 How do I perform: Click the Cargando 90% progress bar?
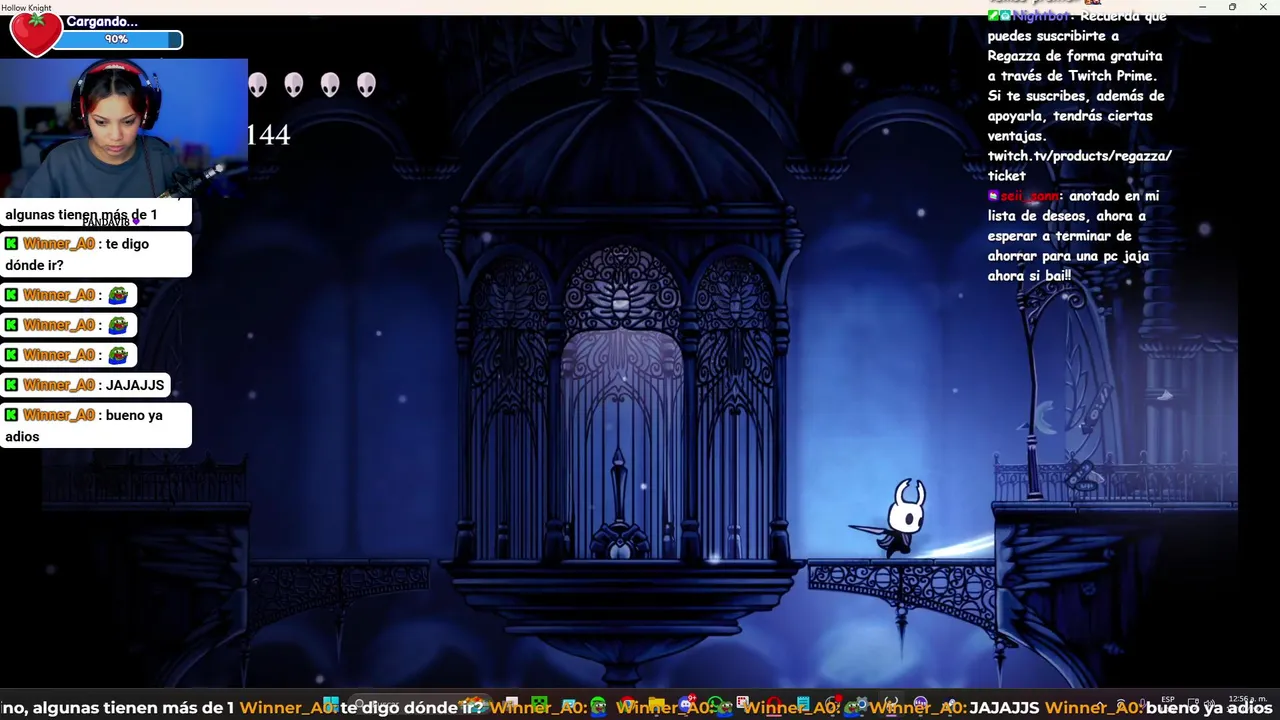click(x=117, y=40)
